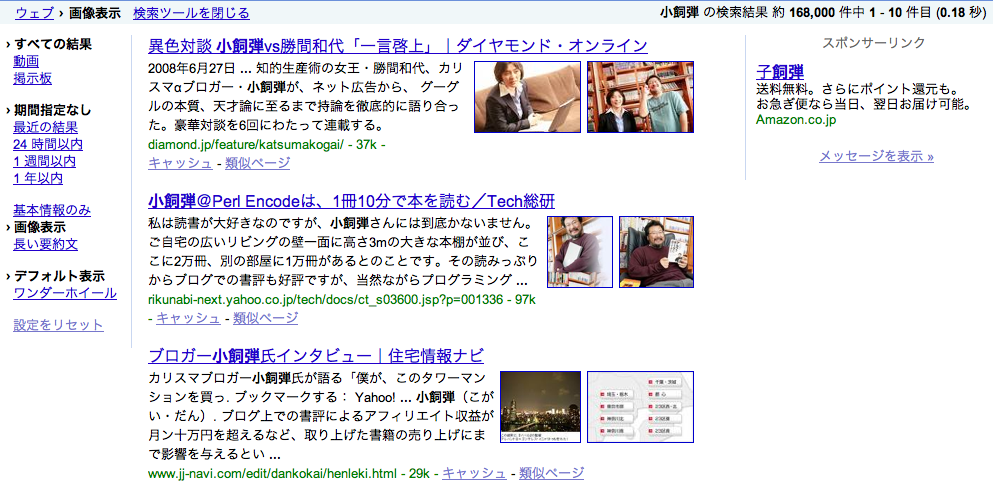This screenshot has width=993, height=481.
Task: Click メッセージを表示 » link
Action: 876,156
